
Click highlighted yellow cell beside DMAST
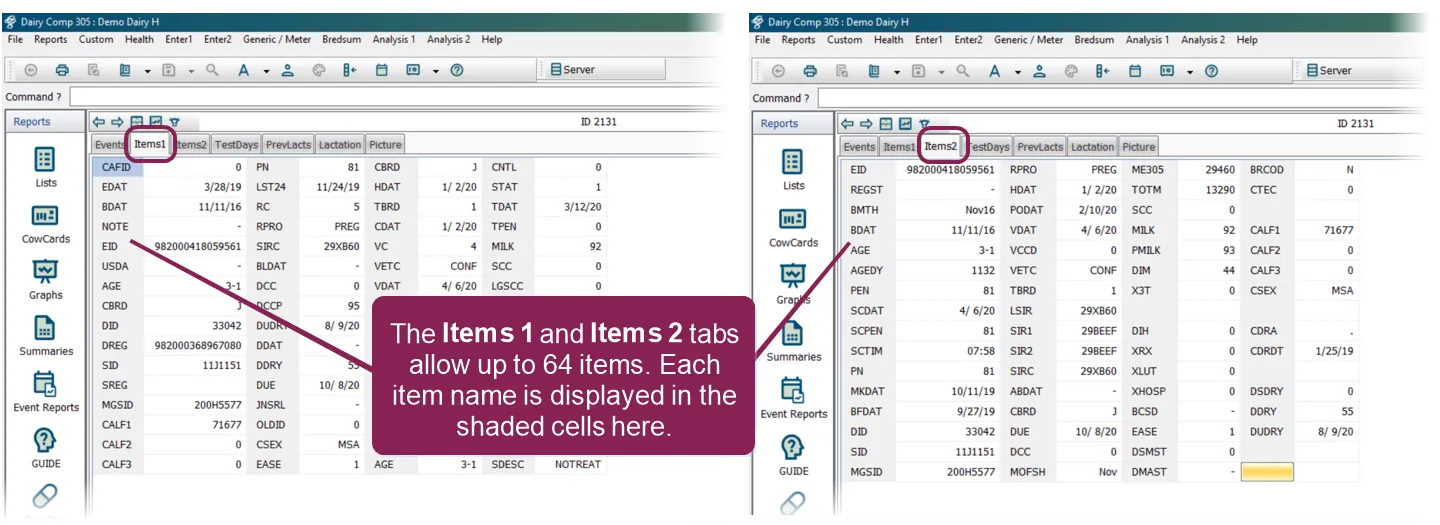(x=1267, y=472)
